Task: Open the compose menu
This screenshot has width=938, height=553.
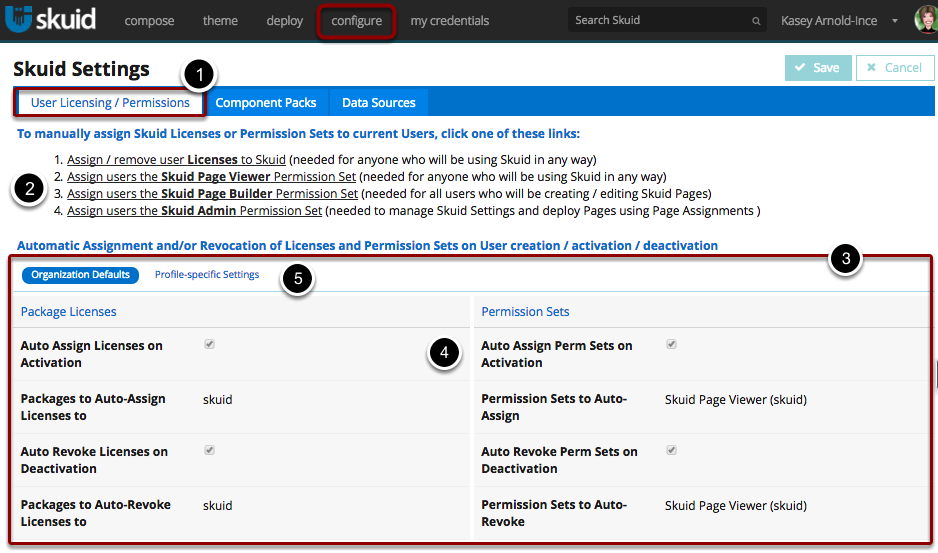Action: pos(149,21)
